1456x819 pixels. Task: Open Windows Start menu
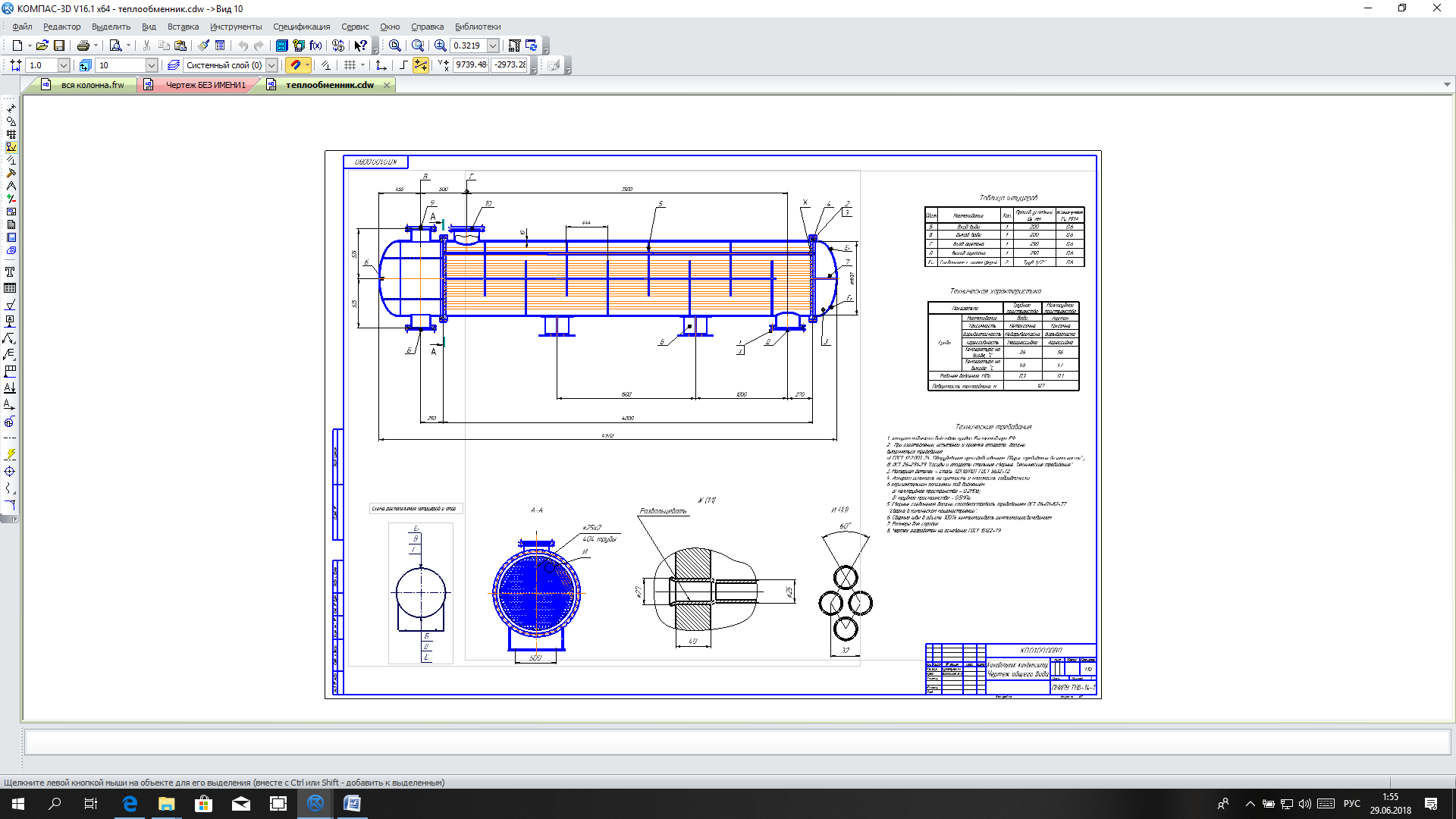pos(18,804)
